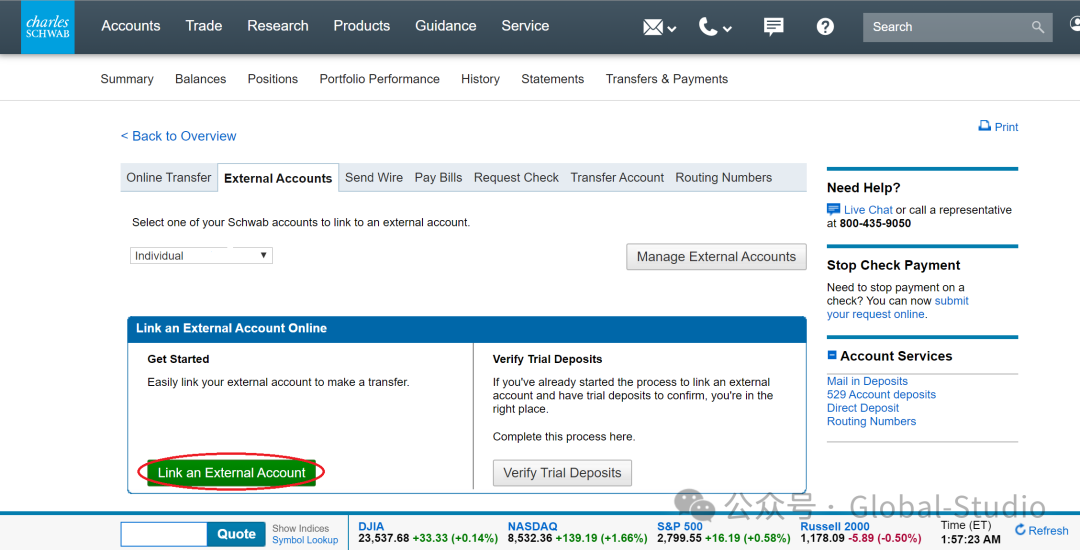Click the DJIA index link
Viewport: 1080px width, 550px height.
[x=371, y=527]
